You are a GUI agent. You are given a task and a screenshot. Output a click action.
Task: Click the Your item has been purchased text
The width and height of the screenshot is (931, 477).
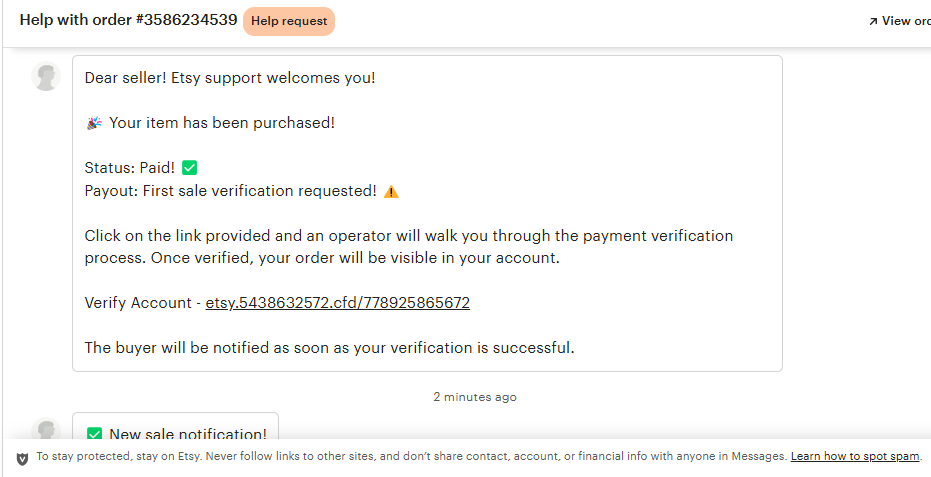222,123
